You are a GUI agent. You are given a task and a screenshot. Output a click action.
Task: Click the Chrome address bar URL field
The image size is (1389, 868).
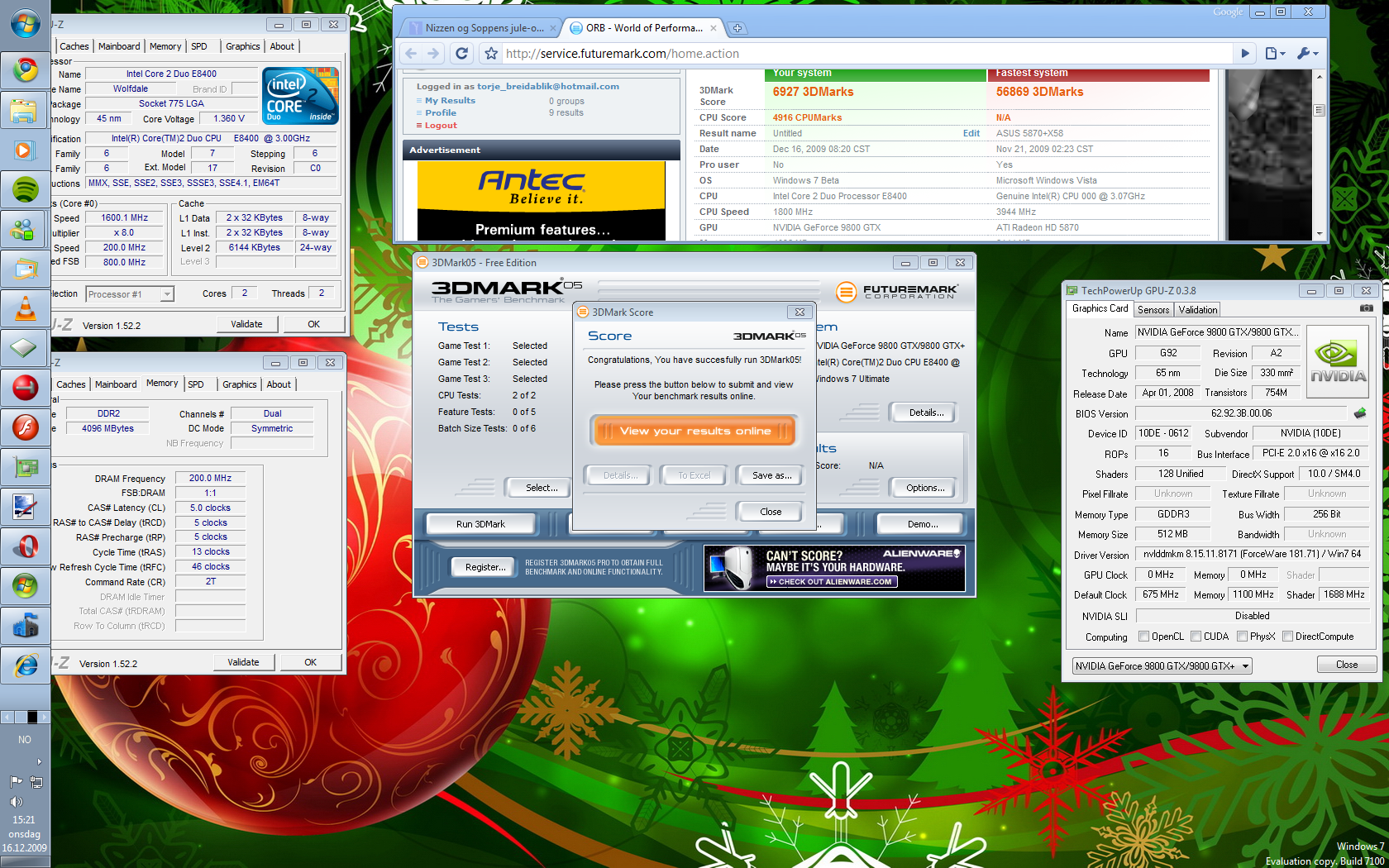click(866, 54)
